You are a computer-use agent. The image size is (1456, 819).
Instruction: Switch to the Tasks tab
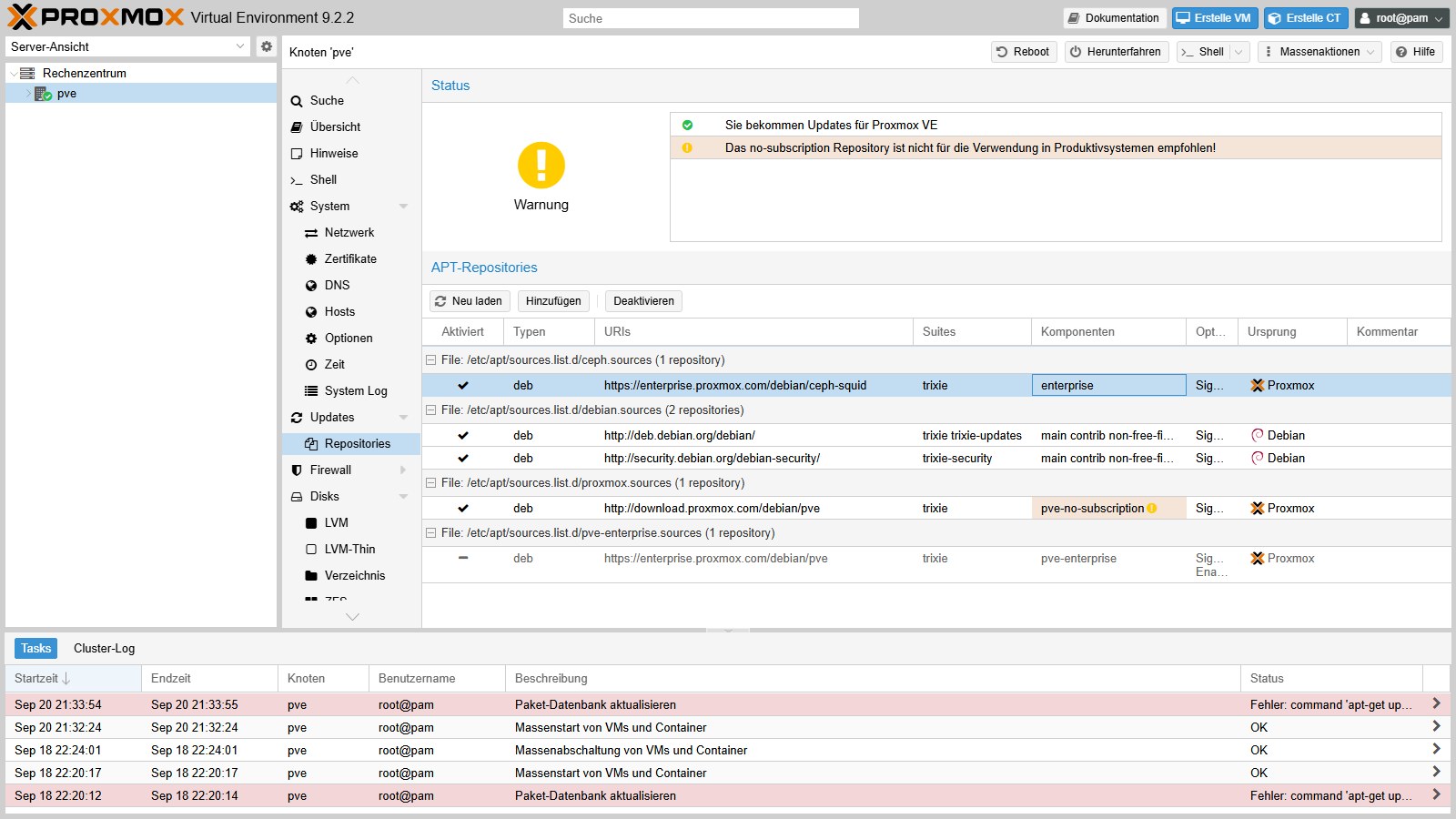(x=35, y=648)
